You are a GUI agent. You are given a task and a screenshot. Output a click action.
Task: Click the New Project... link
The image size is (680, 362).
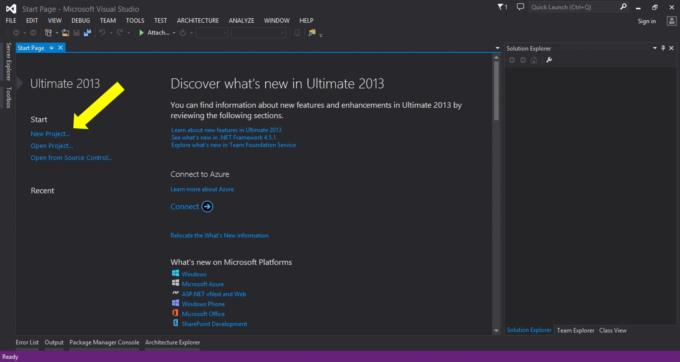point(50,134)
